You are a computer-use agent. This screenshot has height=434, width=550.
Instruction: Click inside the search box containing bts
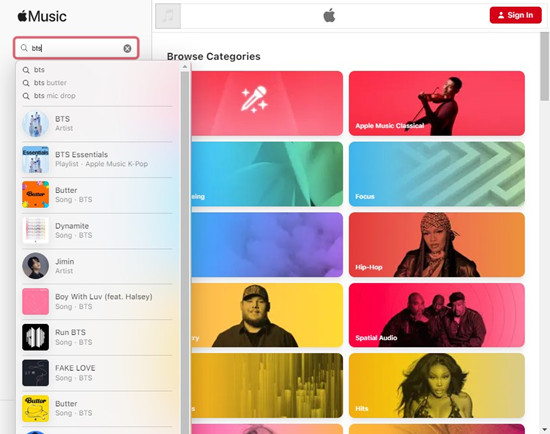point(76,48)
